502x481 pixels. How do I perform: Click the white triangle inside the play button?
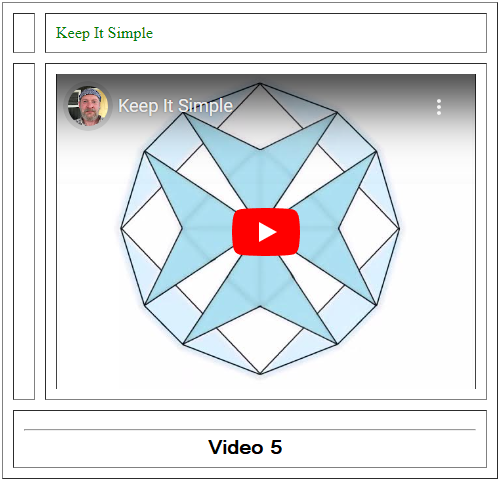(x=267, y=232)
